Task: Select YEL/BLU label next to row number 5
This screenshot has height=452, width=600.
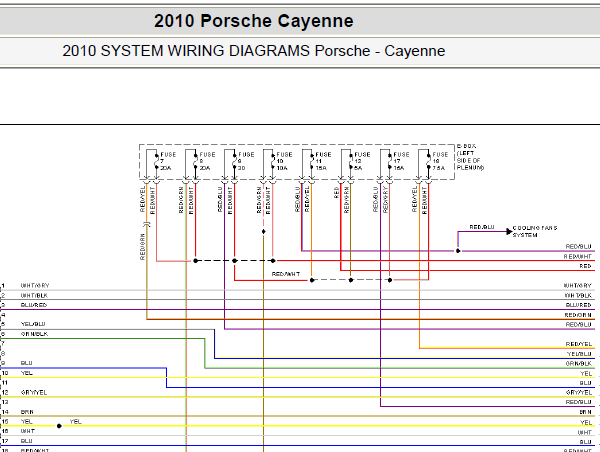Action: pyautogui.click(x=33, y=324)
